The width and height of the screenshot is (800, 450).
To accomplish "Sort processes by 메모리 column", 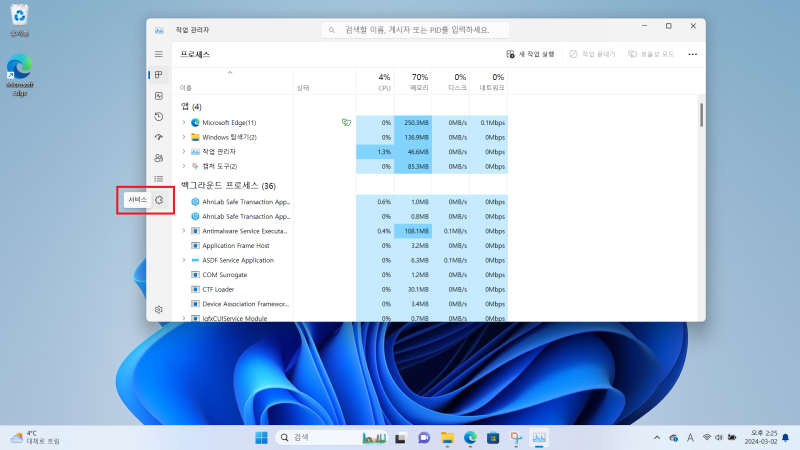I will [x=413, y=82].
